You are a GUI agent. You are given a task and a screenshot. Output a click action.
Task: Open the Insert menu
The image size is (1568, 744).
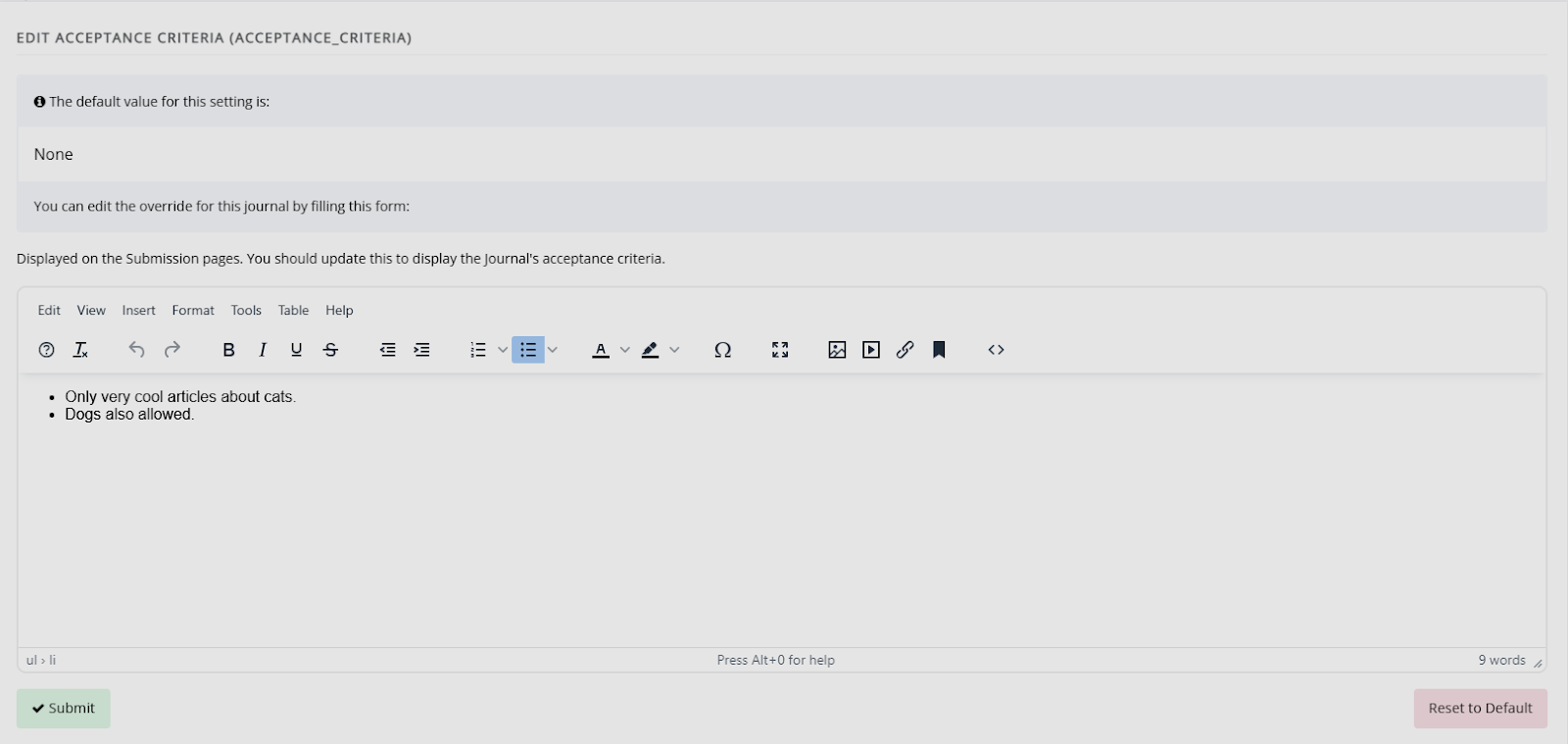(x=139, y=310)
